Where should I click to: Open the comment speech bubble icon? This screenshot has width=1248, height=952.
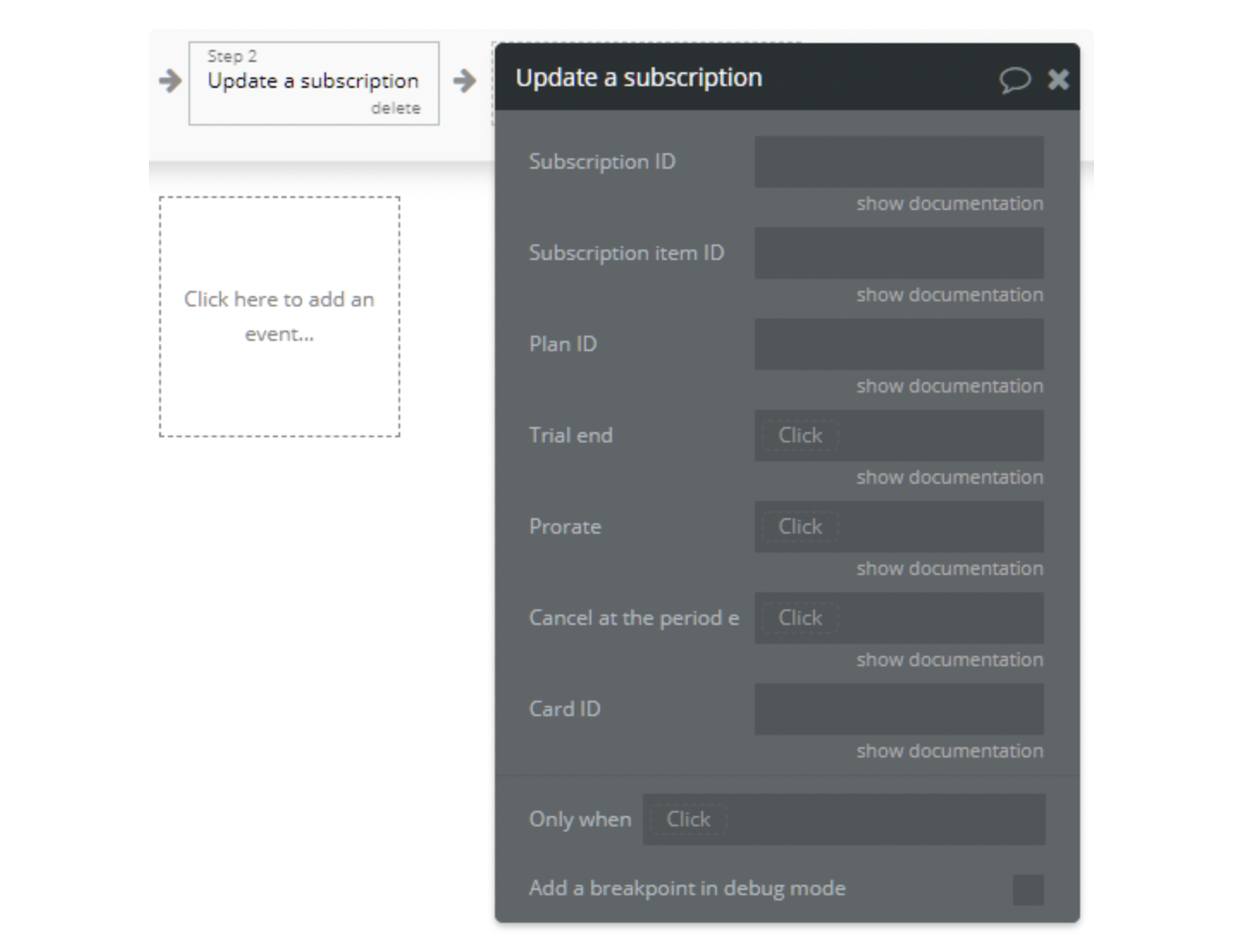(x=1015, y=80)
